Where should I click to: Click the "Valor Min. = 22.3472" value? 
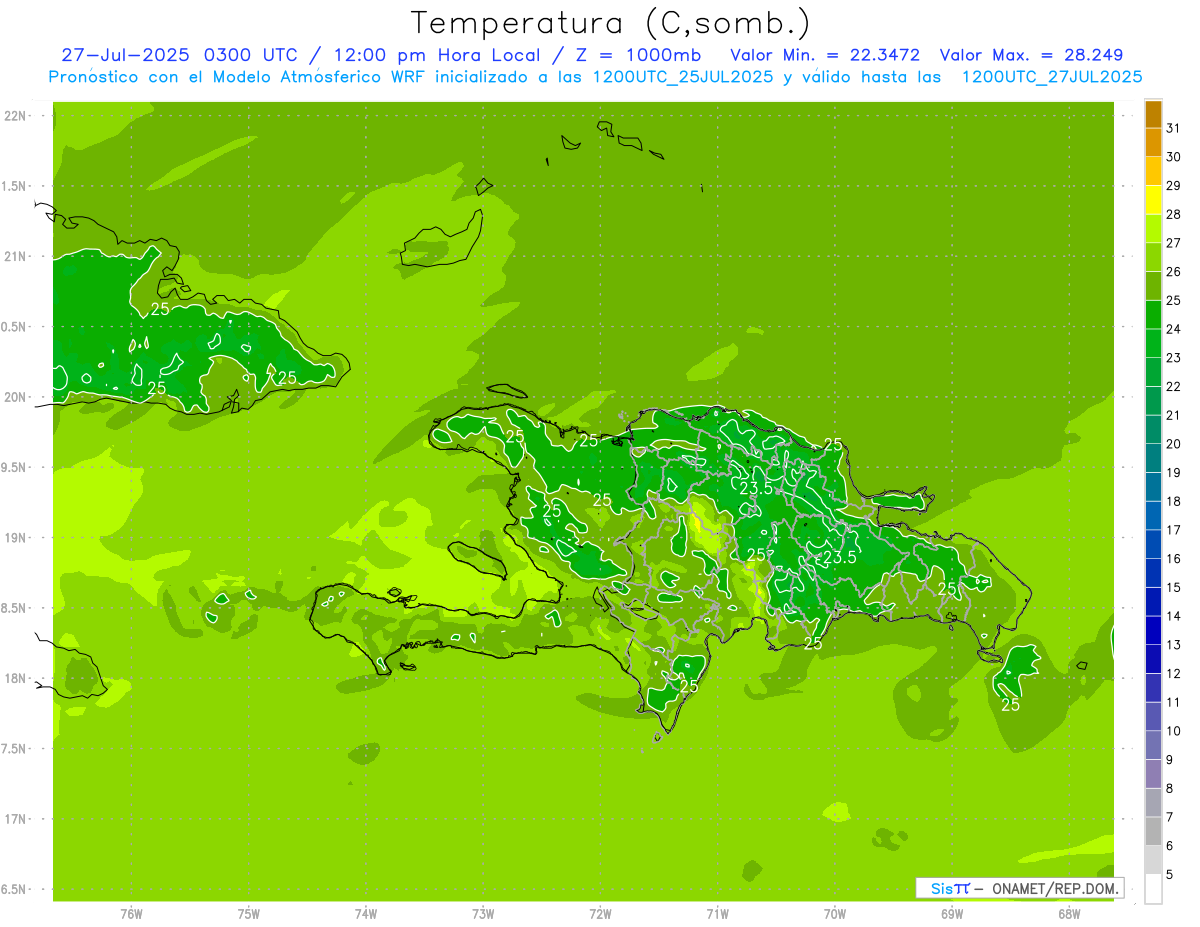[x=825, y=55]
